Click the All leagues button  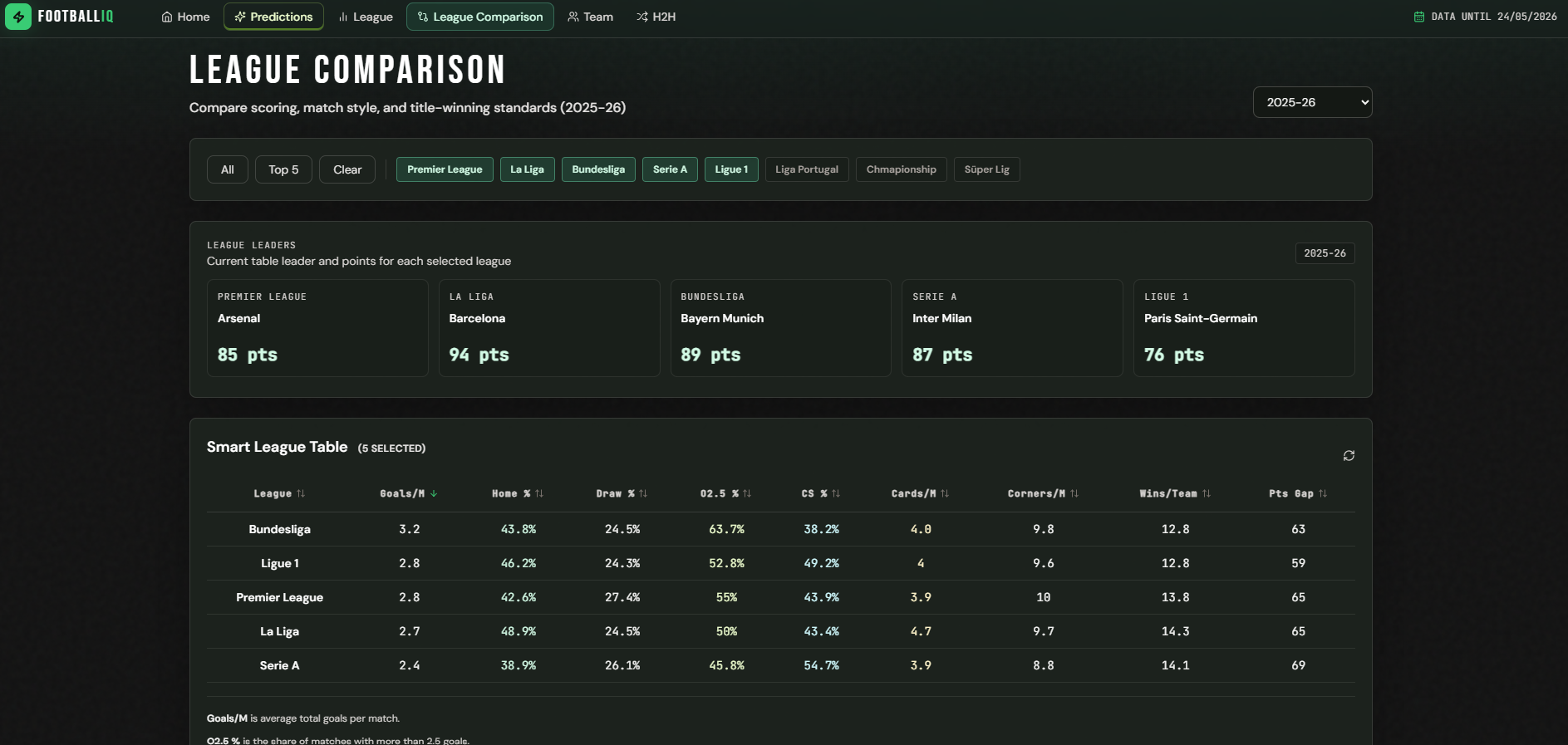pyautogui.click(x=228, y=169)
